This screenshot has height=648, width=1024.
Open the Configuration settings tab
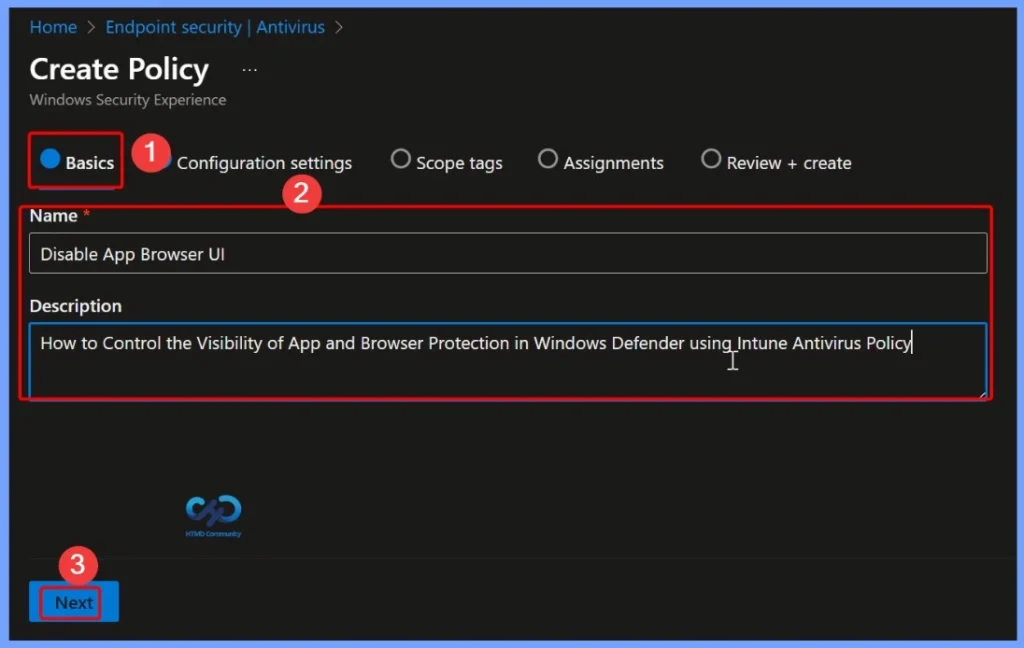point(265,162)
